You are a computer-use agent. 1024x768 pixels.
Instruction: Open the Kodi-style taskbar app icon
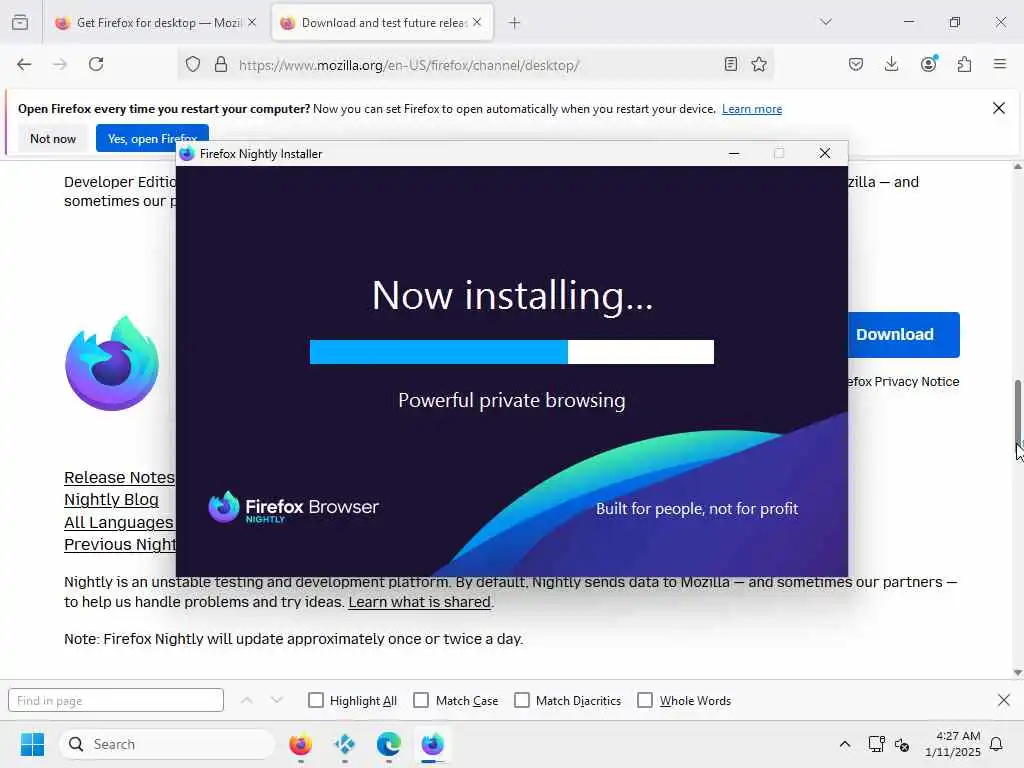click(344, 744)
